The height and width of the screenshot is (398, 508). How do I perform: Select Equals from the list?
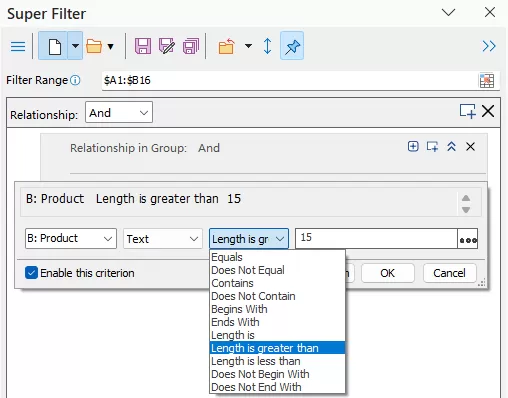(277, 257)
